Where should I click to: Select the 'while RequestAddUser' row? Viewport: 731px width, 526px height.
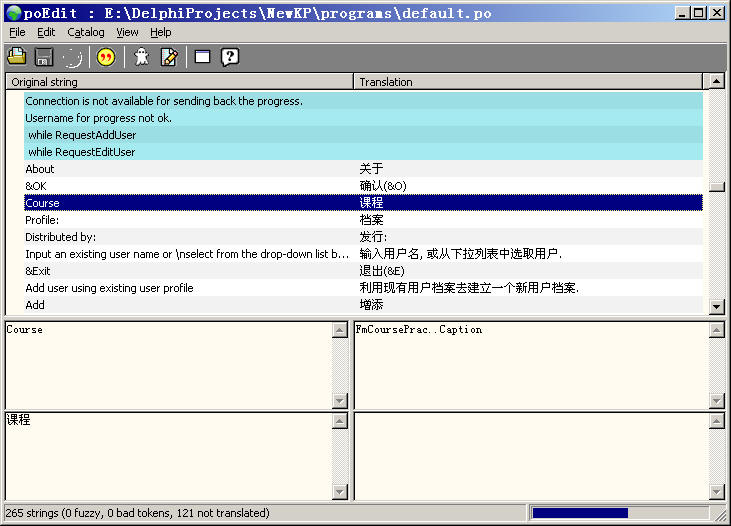(x=363, y=135)
